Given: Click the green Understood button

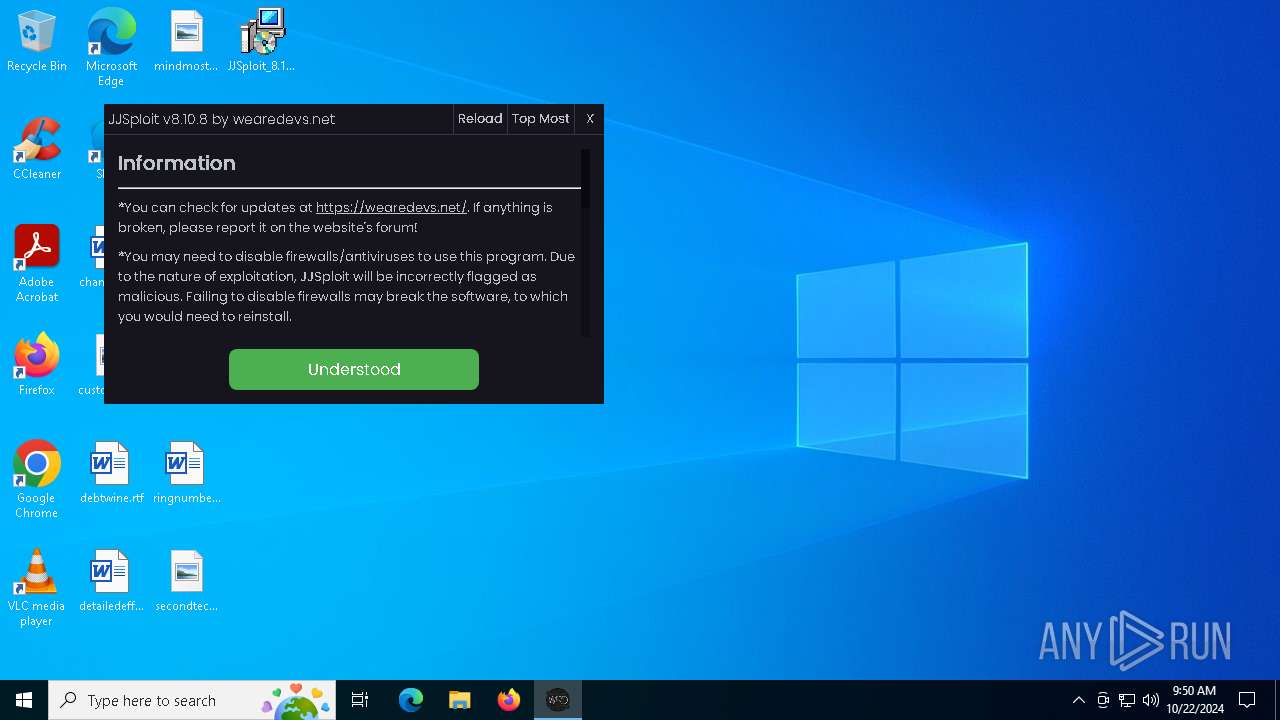Looking at the screenshot, I should [354, 369].
